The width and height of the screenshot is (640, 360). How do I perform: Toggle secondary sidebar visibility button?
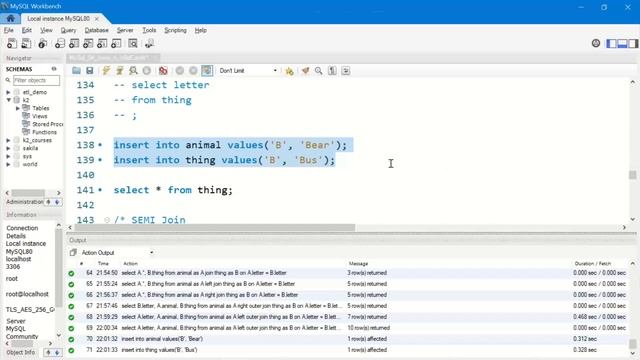pyautogui.click(x=633, y=43)
